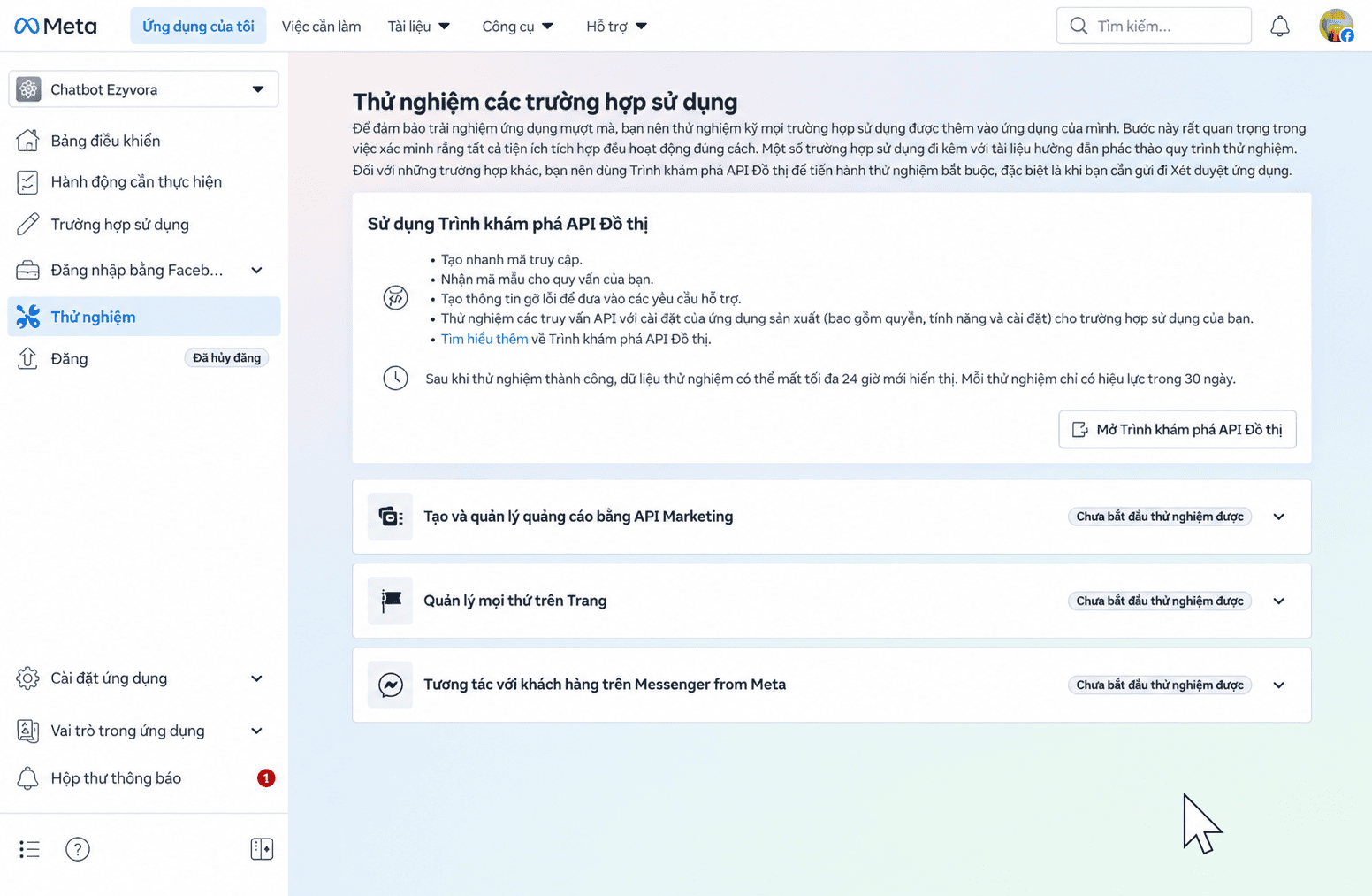1372x896 pixels.
Task: Click the Meta logo
Action: point(56,26)
